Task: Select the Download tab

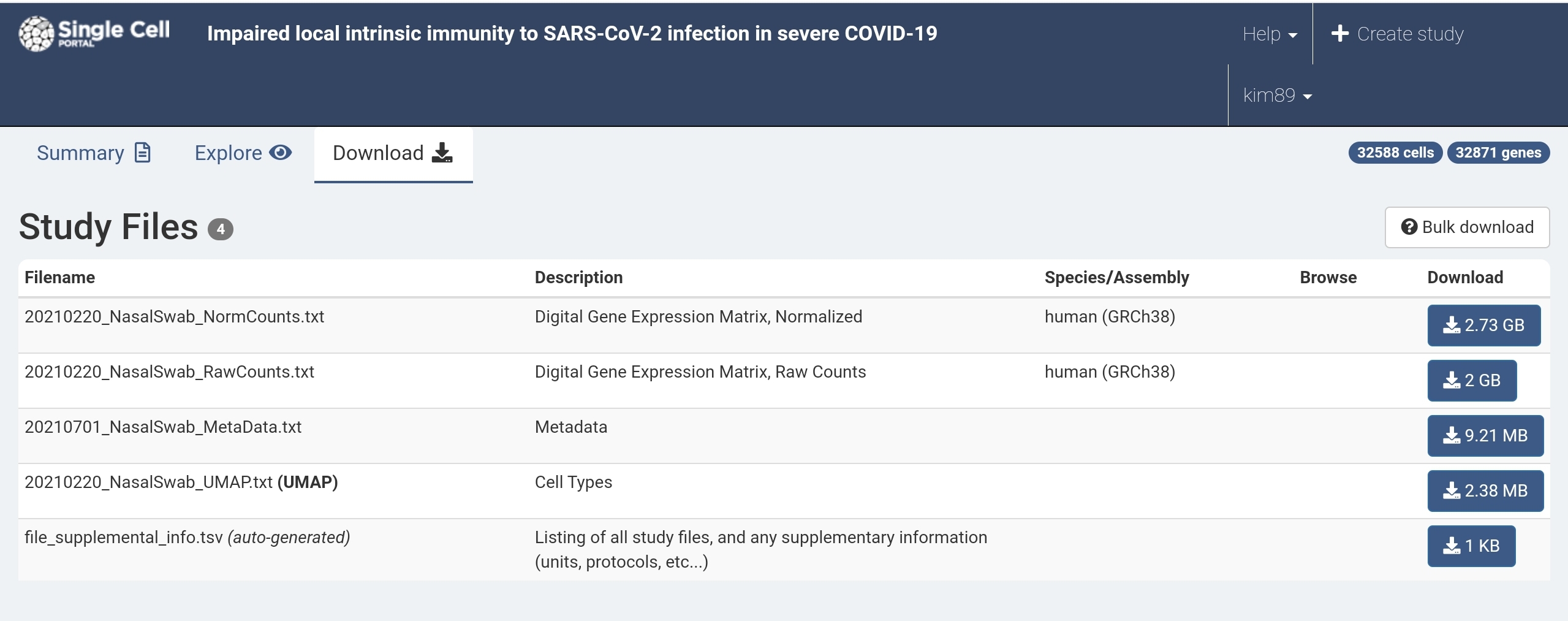Action: [x=393, y=153]
